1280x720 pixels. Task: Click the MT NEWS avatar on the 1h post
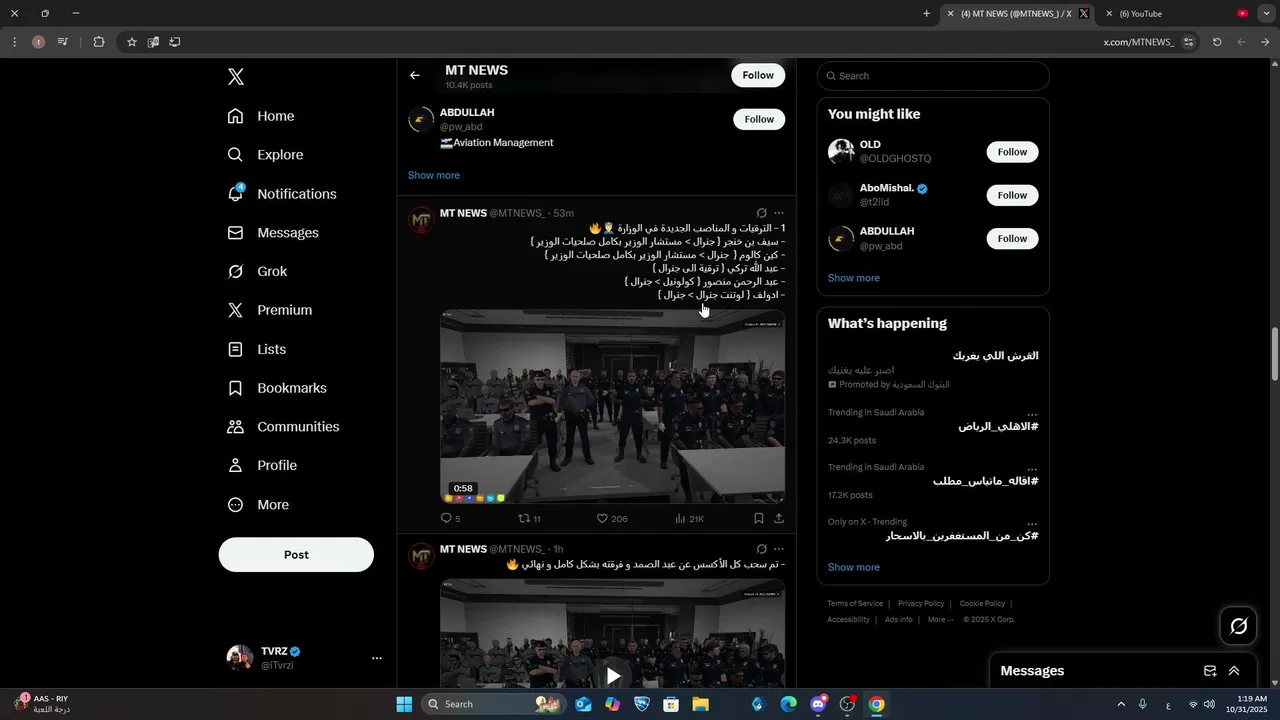click(421, 556)
